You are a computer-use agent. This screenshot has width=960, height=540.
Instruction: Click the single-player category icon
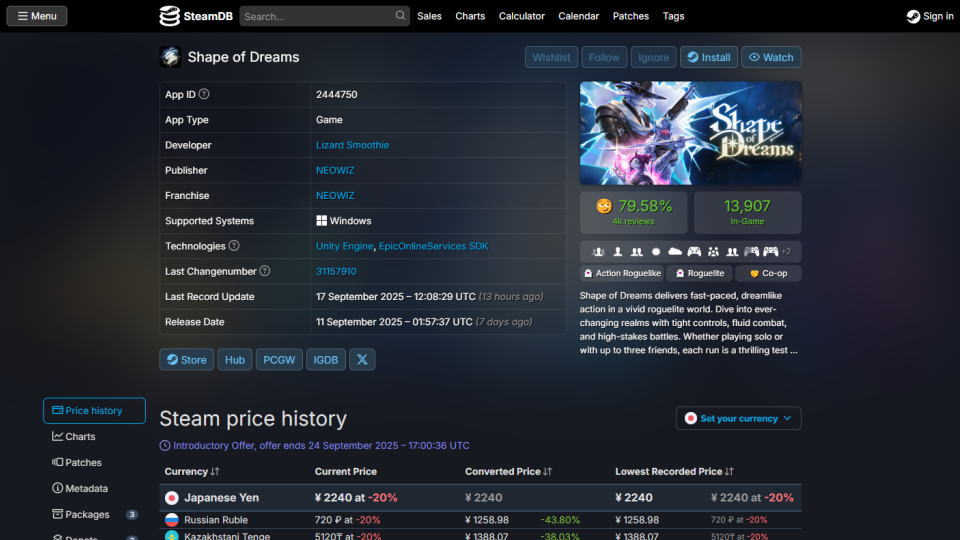click(618, 252)
